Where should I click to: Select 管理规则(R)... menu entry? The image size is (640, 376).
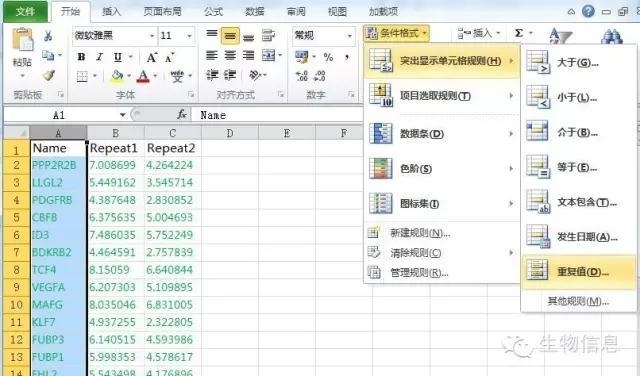(x=442, y=272)
